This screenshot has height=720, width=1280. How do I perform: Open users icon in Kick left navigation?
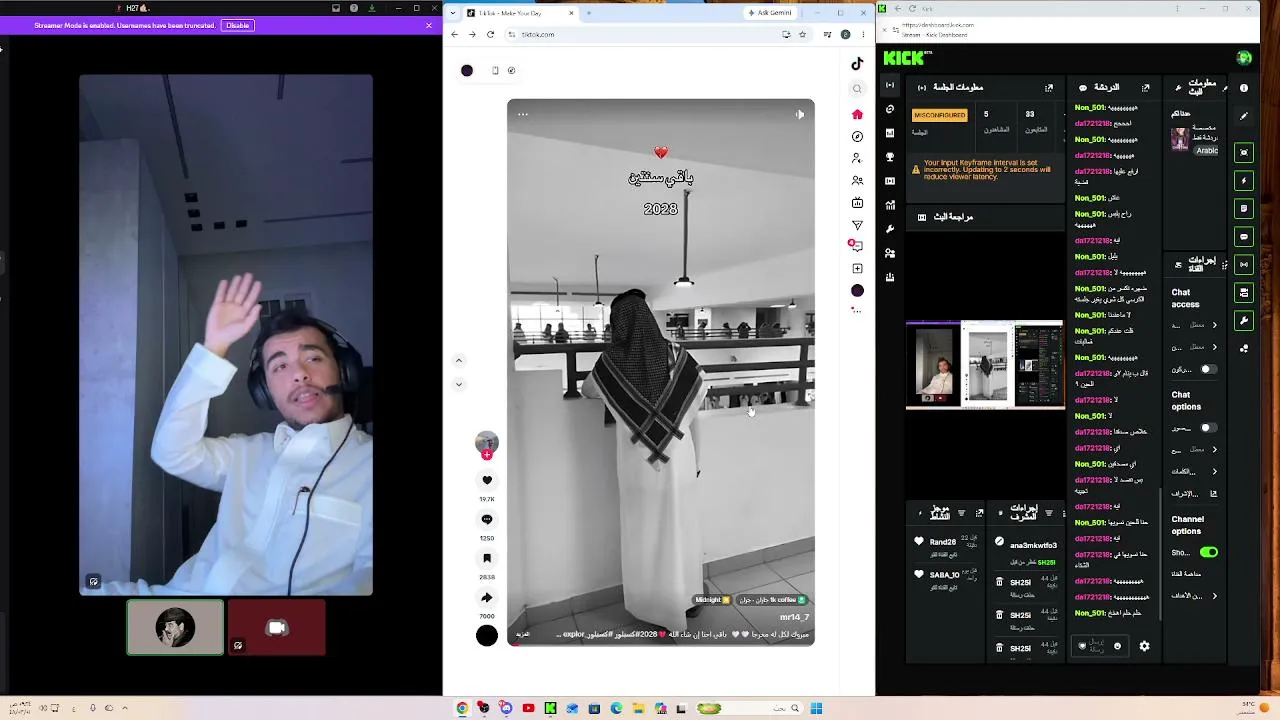[x=890, y=253]
